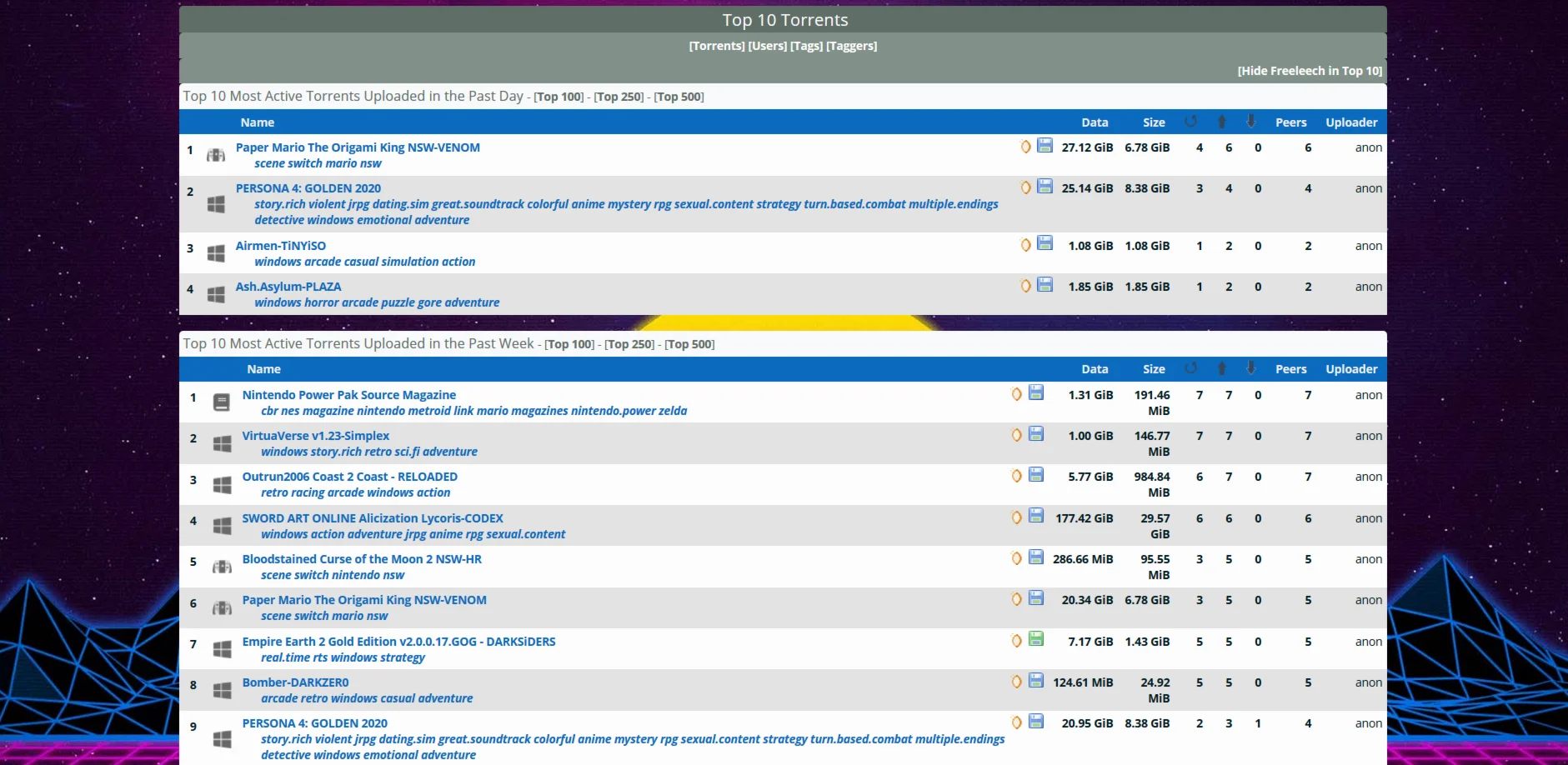Open the Taggers top 10 tab
Viewport: 1568px width, 765px height.
[851, 46]
